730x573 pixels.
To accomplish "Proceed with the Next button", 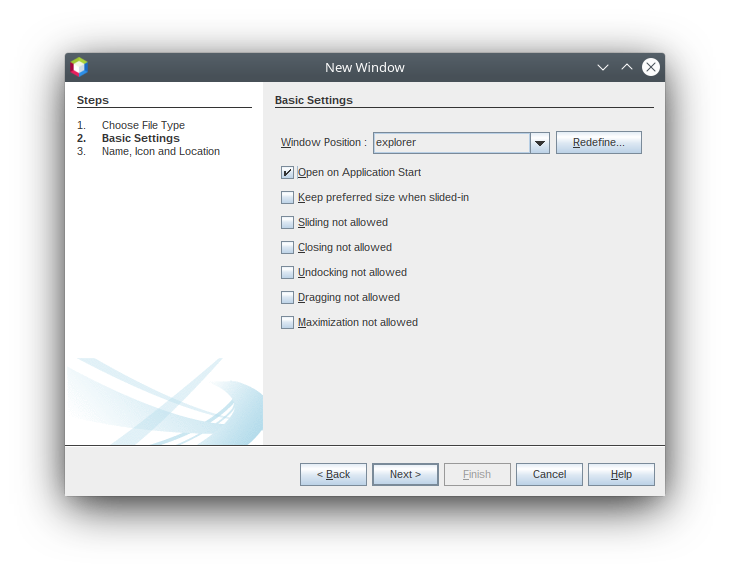I will (405, 474).
